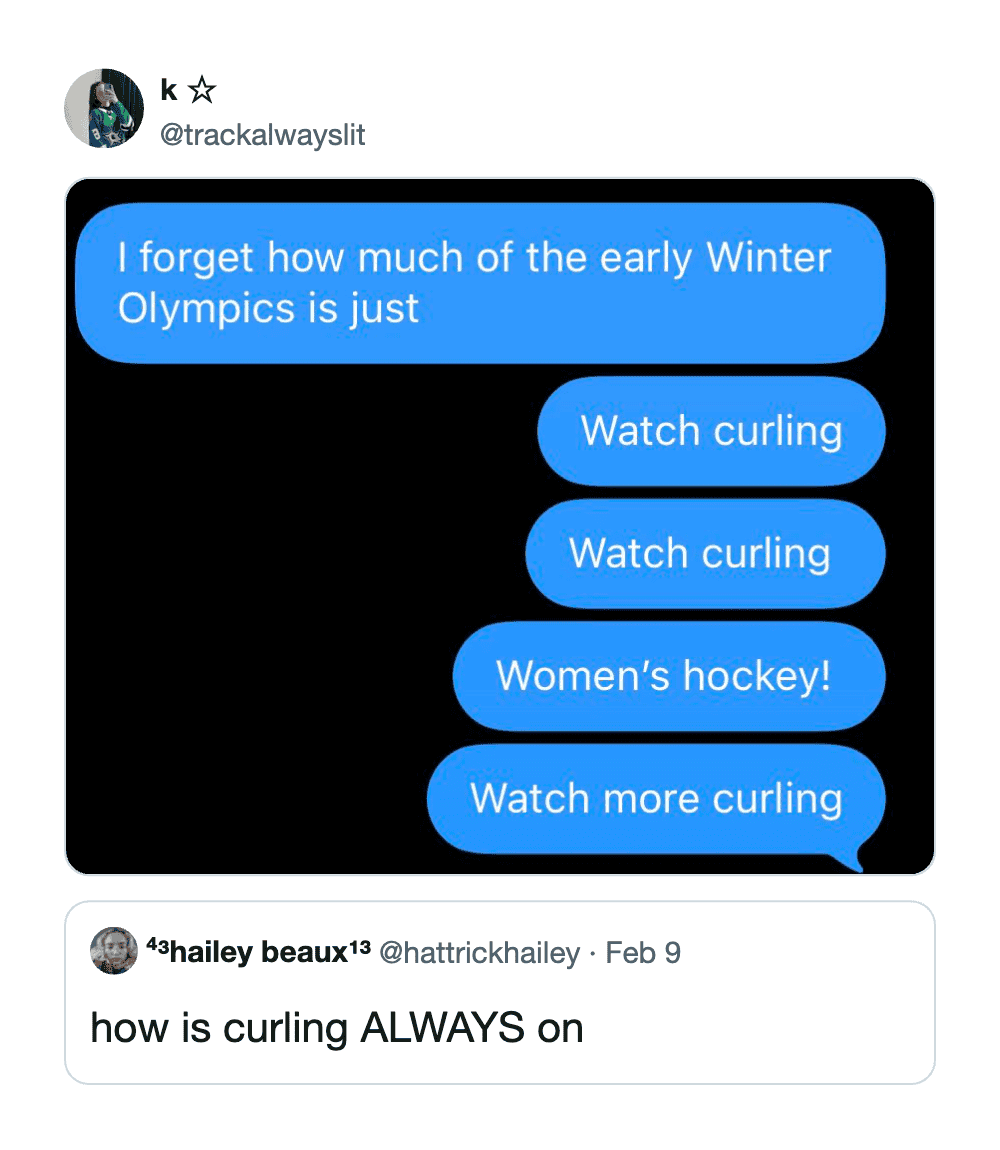Click superscript 13 after "beaux"
1000x1150 pixels.
pos(360,946)
